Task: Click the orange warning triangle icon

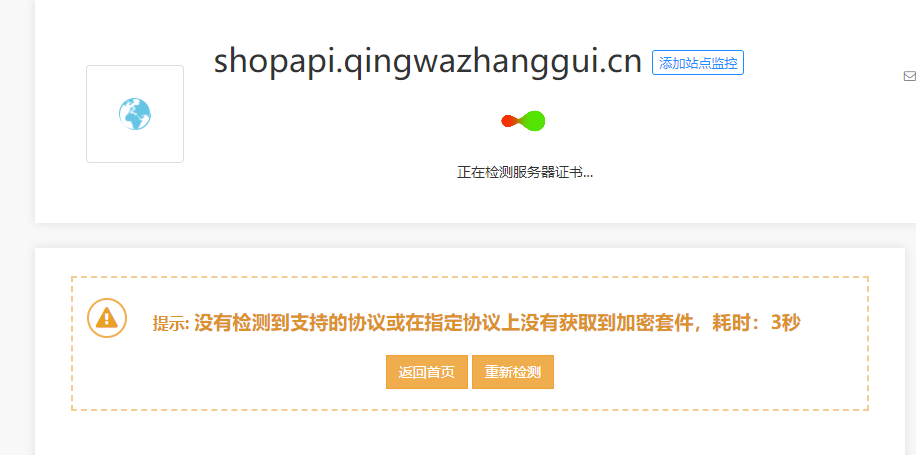Action: [x=107, y=318]
